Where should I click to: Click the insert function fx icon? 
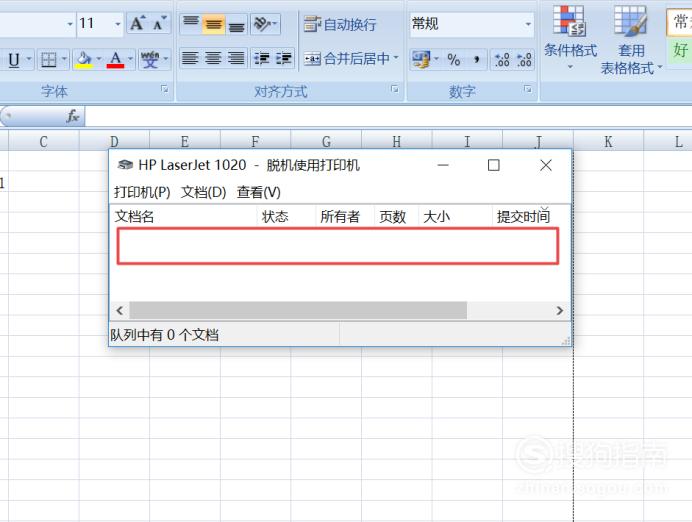pos(73,116)
